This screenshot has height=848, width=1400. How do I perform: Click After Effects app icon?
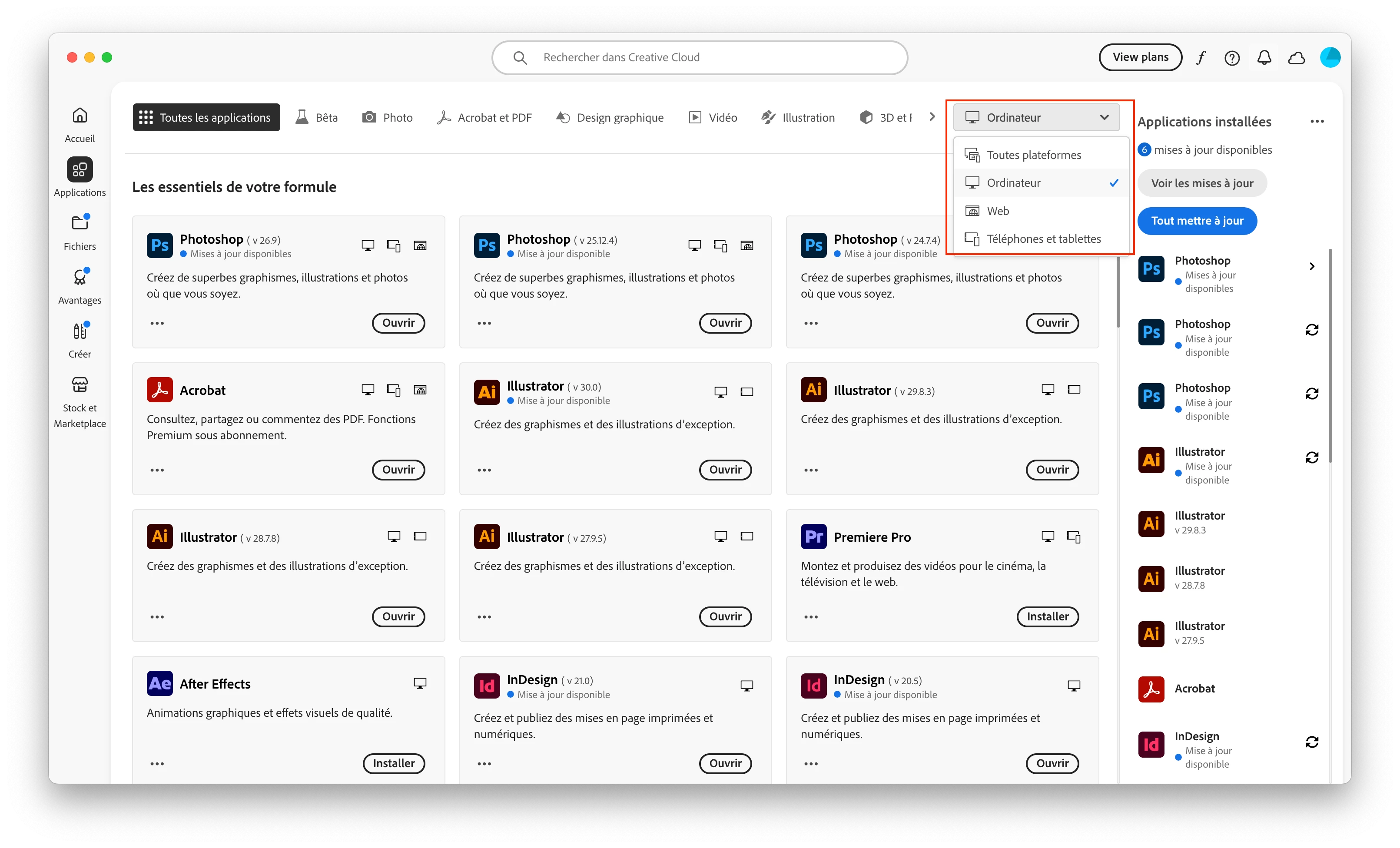(x=159, y=684)
